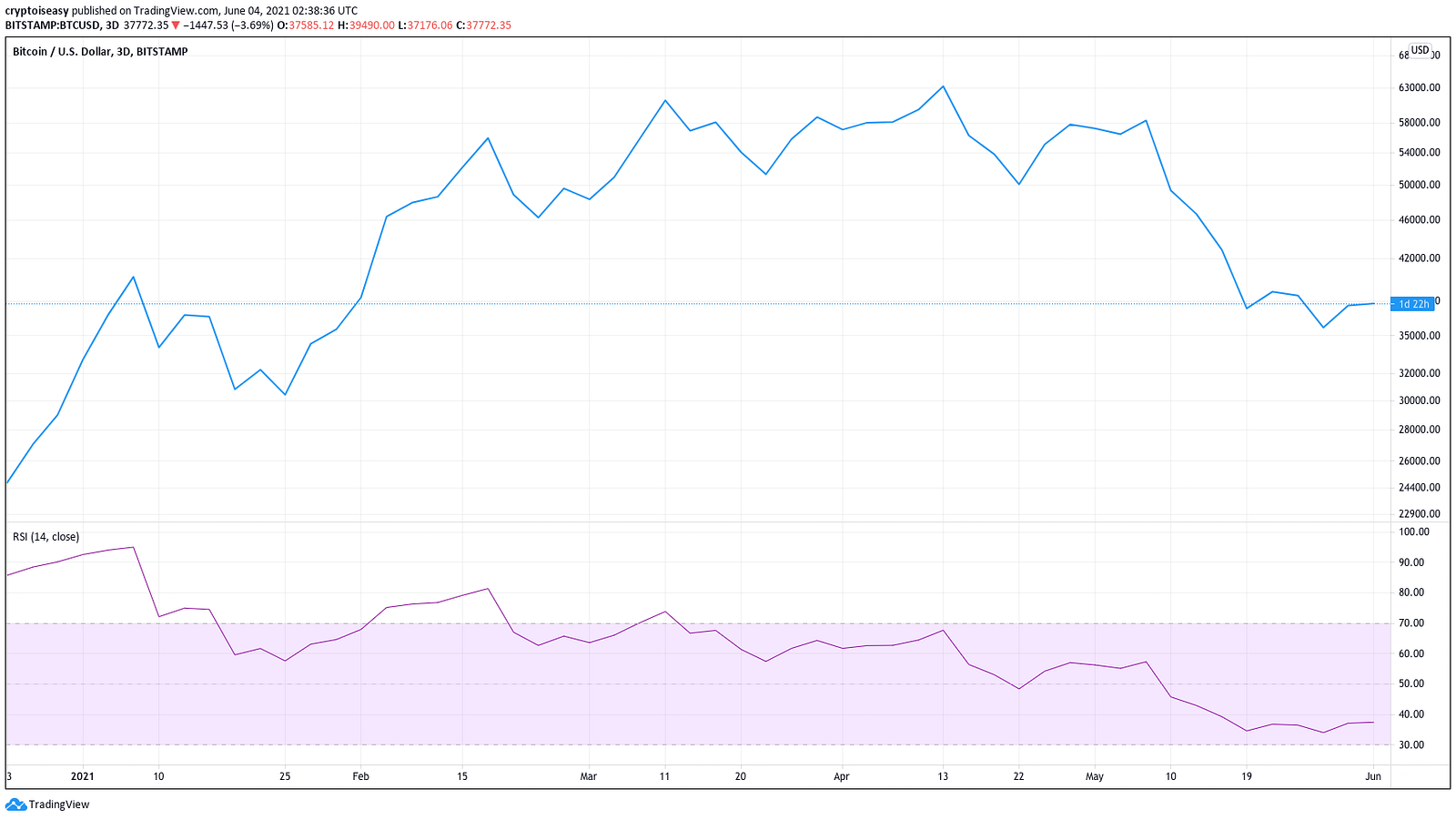Click the '22' date label on time axis

1018,776
